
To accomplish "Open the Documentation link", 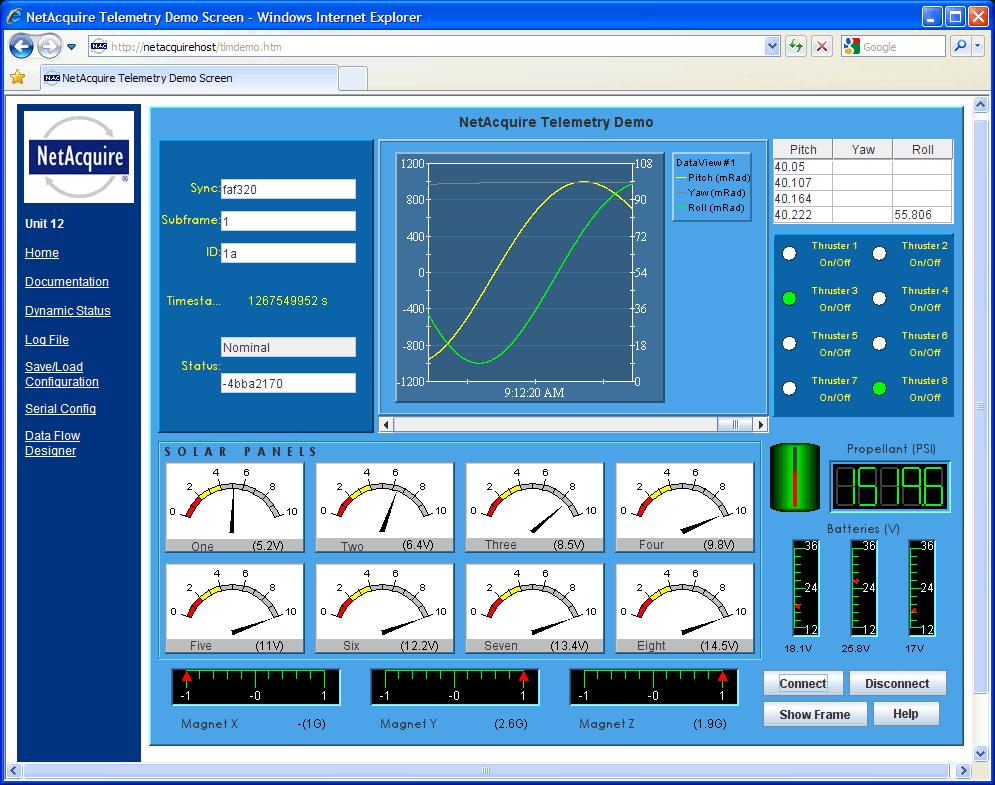I will click(x=67, y=282).
